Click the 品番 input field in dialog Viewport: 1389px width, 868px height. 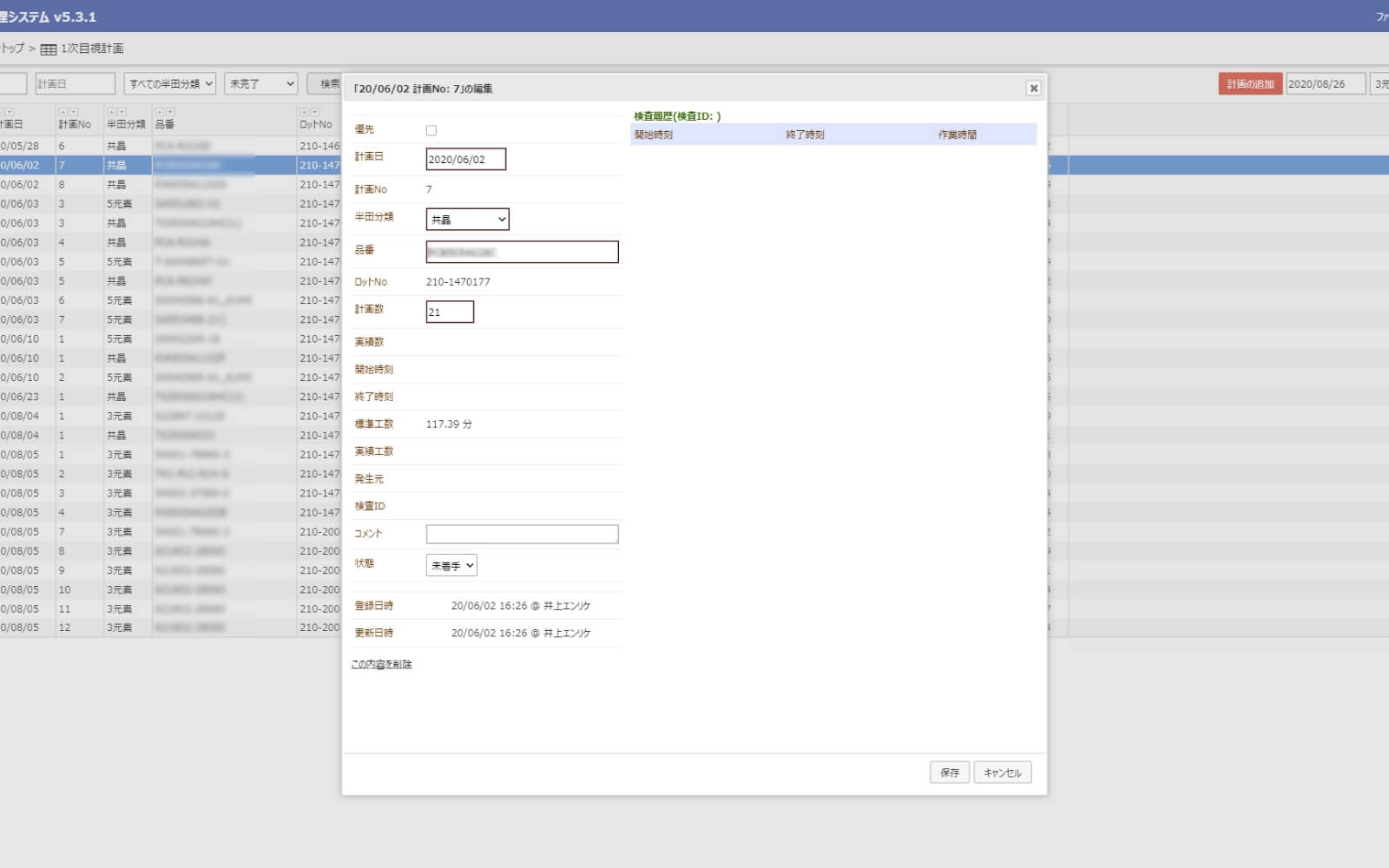tap(523, 252)
